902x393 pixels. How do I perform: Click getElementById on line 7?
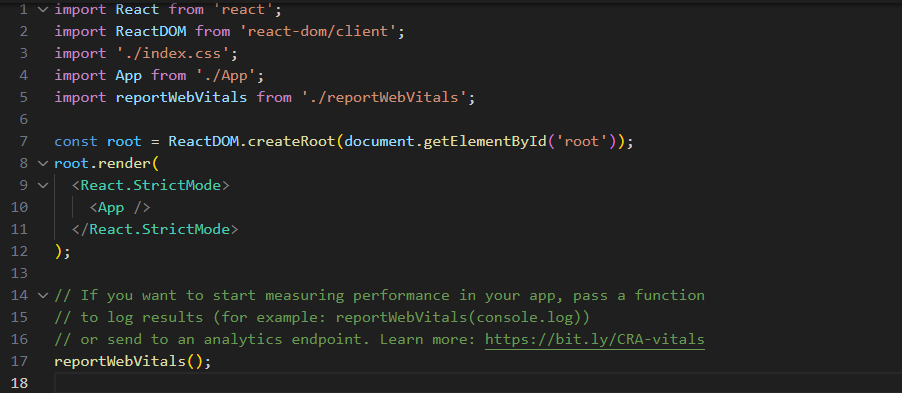point(486,142)
